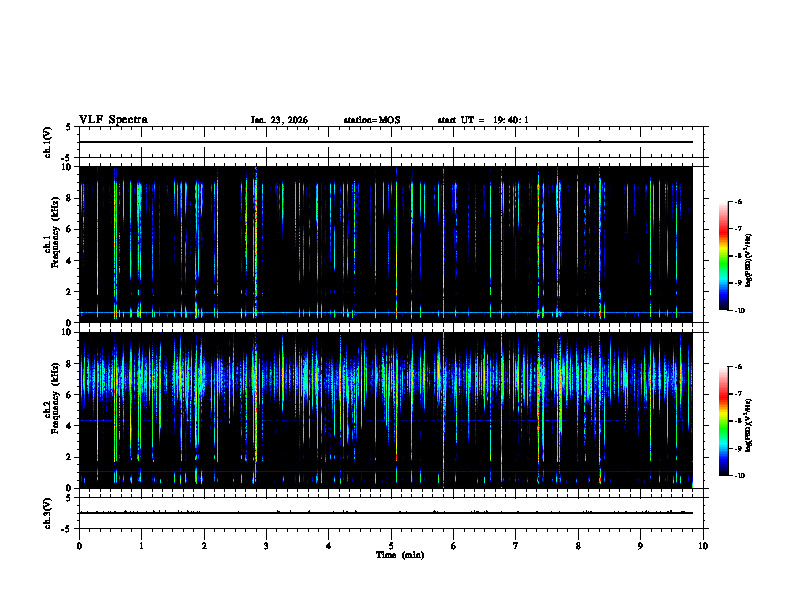Click the "ch.1(V)" axis label
792x612 pixels.
click(48, 142)
